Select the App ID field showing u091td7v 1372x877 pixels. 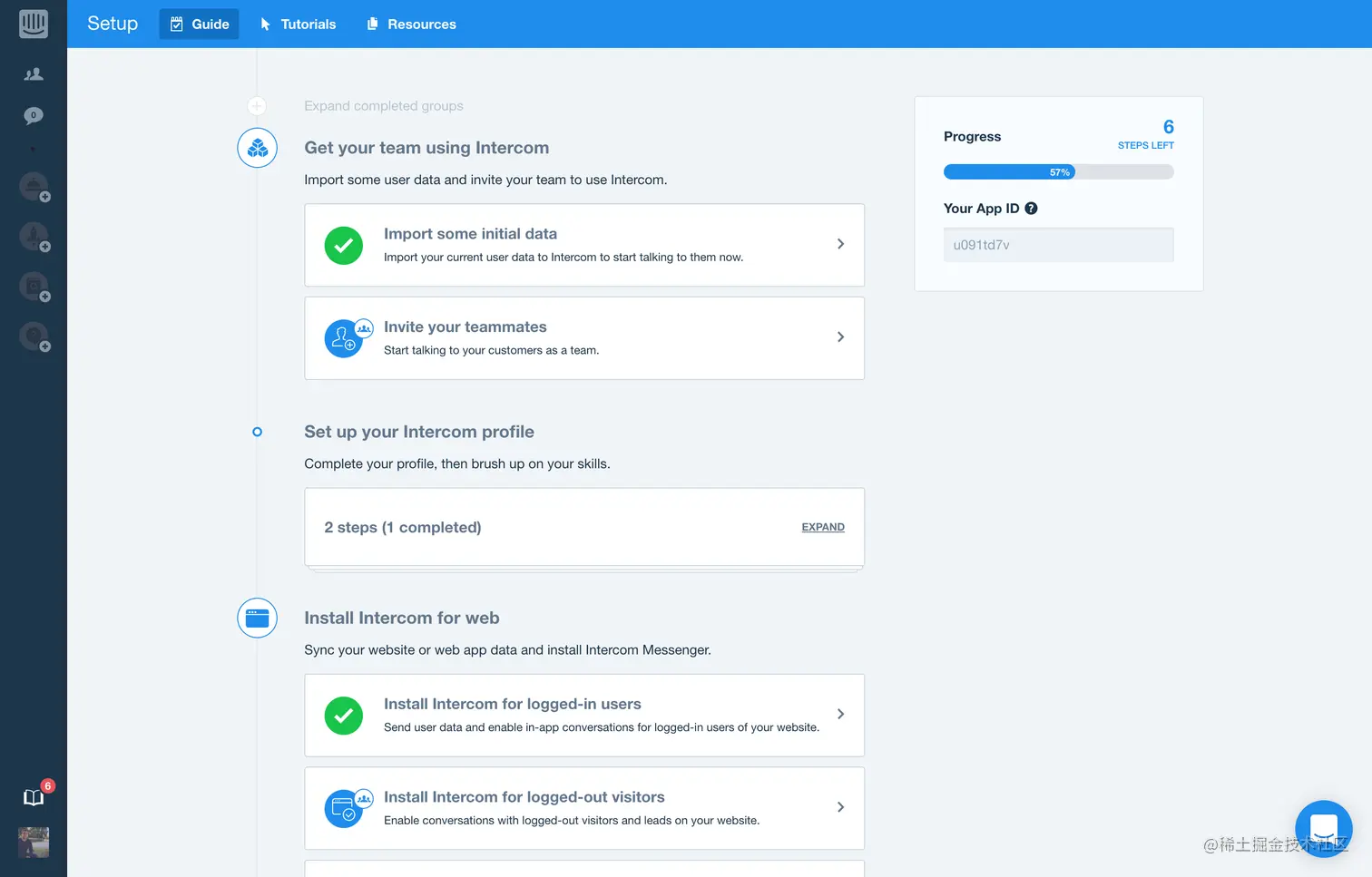[x=1058, y=245]
